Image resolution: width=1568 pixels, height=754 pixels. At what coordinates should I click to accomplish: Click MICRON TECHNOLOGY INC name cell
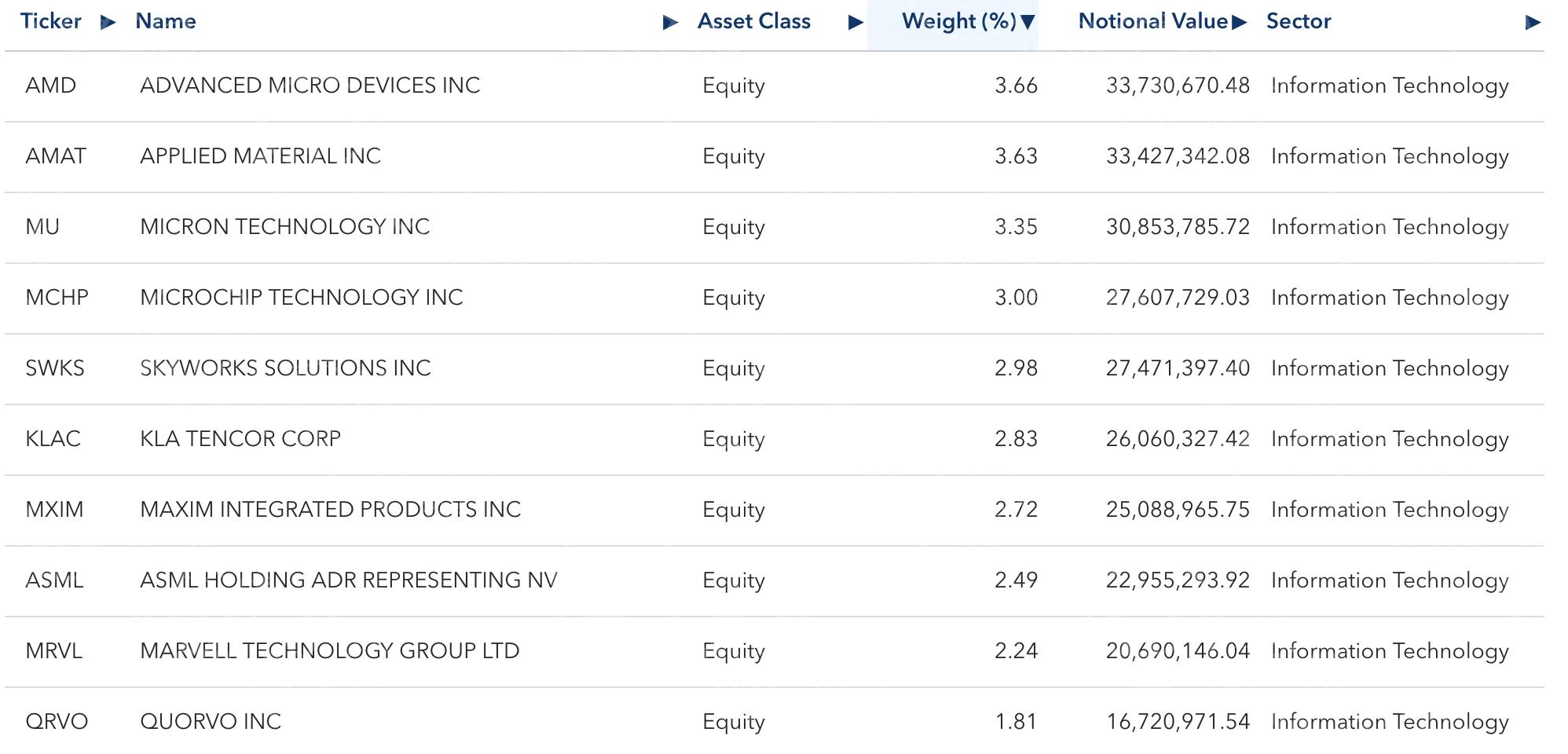[284, 227]
